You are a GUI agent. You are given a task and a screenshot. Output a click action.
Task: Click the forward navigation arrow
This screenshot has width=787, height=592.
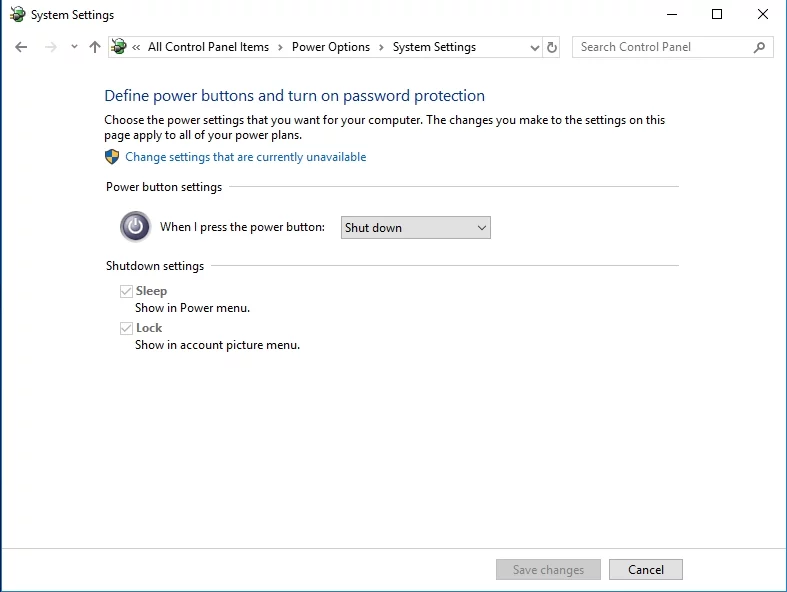click(51, 47)
